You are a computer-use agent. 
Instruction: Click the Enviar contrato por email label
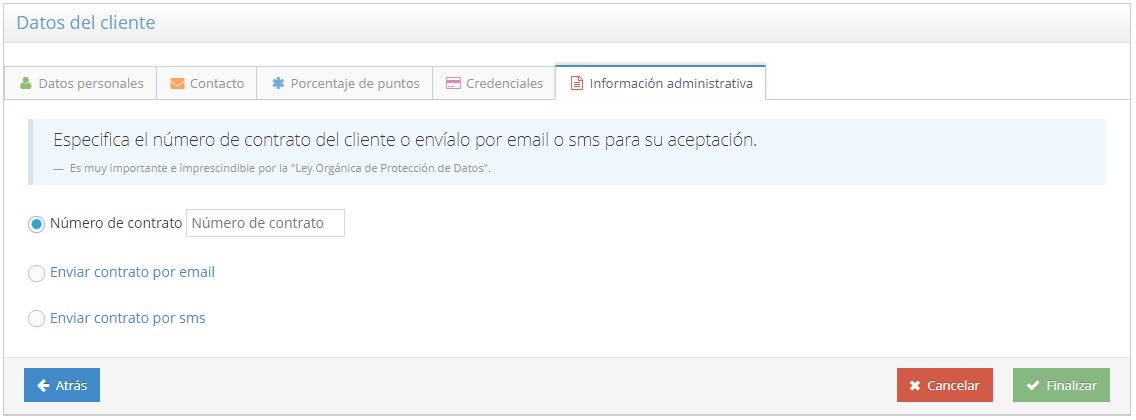coord(132,272)
